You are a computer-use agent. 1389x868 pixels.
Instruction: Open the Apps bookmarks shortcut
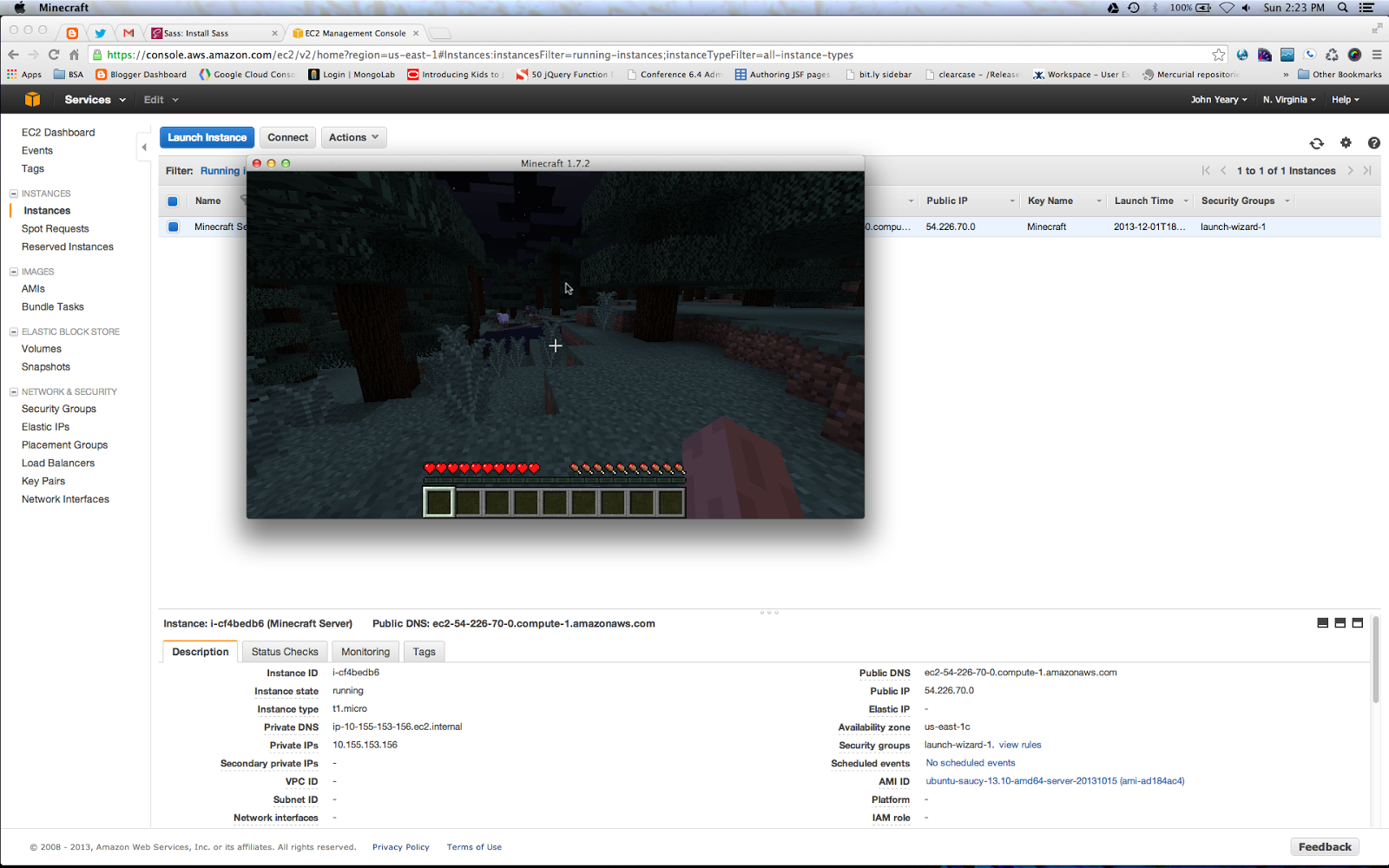[24, 75]
